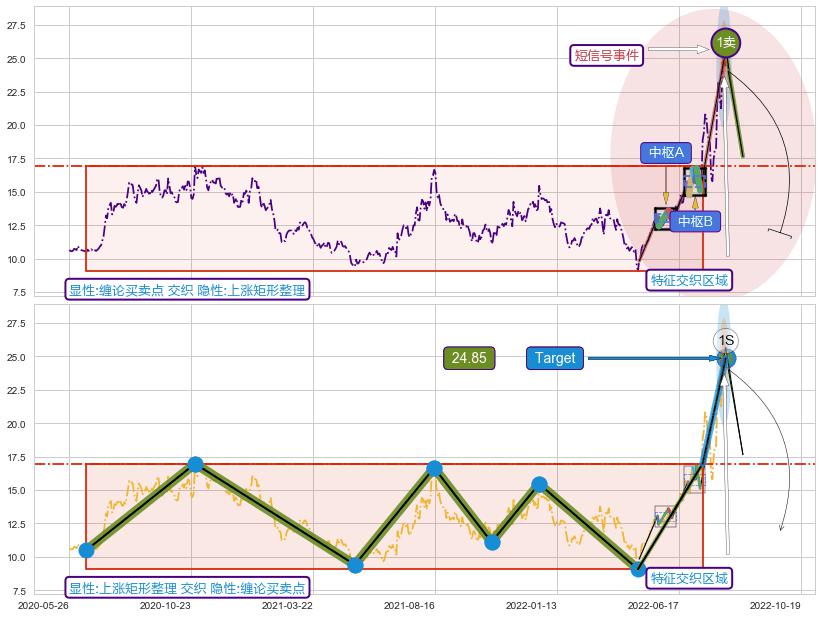
Task: Click the blue pivot dot at the first peak near 2020-10-23
Action: 195,464
